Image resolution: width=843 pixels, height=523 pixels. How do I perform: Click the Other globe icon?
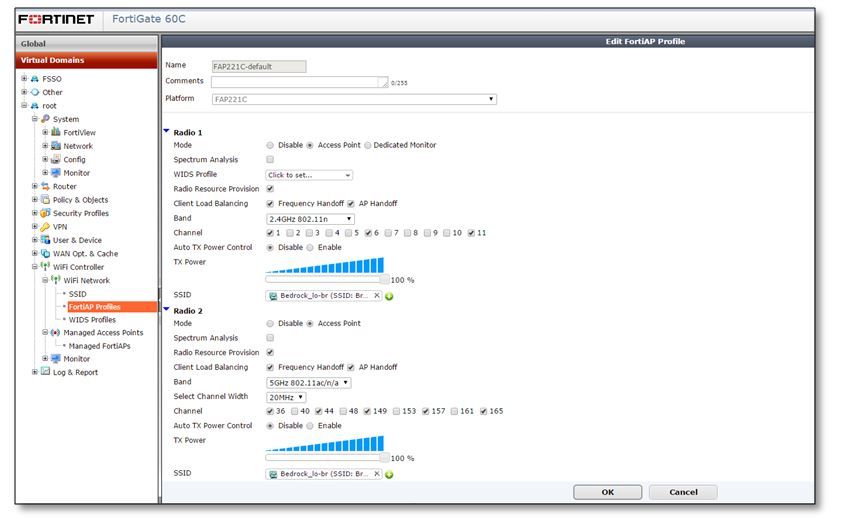tap(35, 92)
